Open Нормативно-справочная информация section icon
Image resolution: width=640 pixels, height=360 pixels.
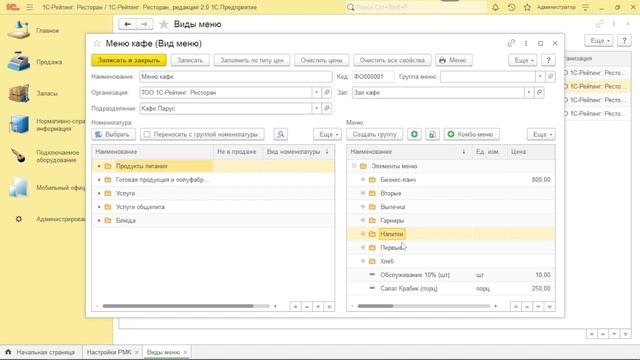[x=18, y=124]
